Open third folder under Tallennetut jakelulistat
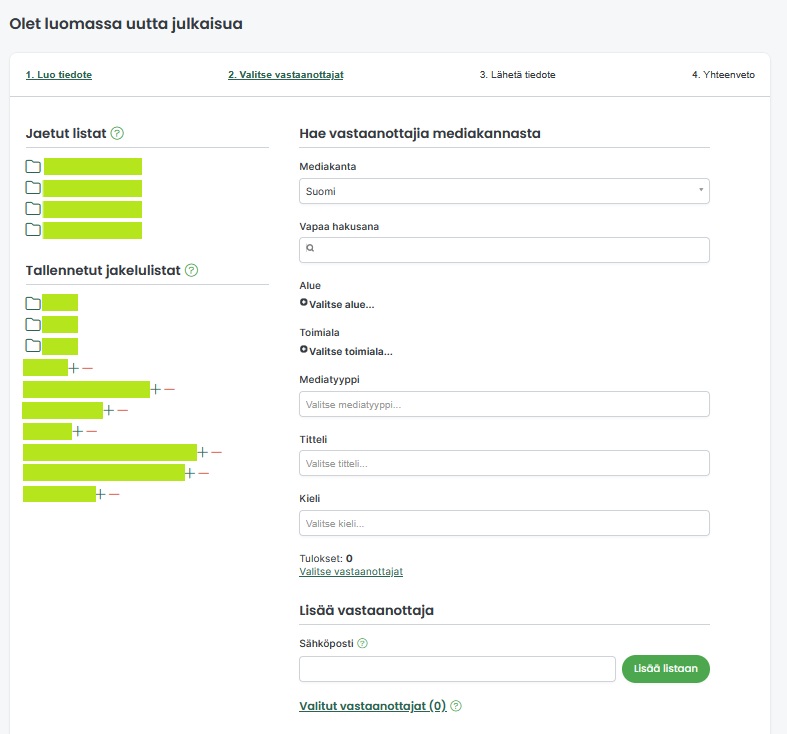This screenshot has width=787, height=734. pos(33,345)
